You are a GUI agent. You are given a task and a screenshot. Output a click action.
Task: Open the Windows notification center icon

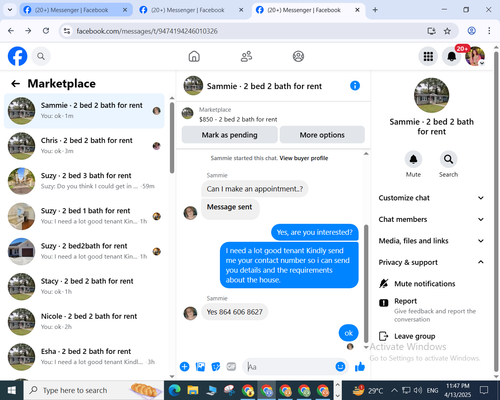484,390
